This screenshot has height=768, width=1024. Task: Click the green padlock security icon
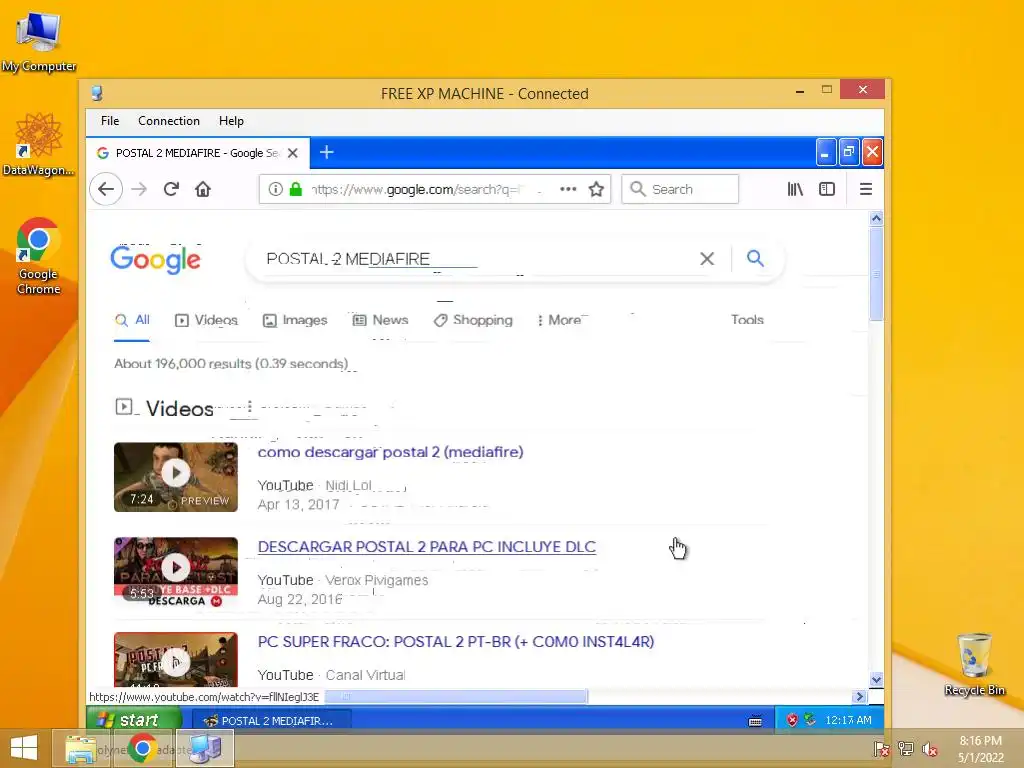[296, 189]
